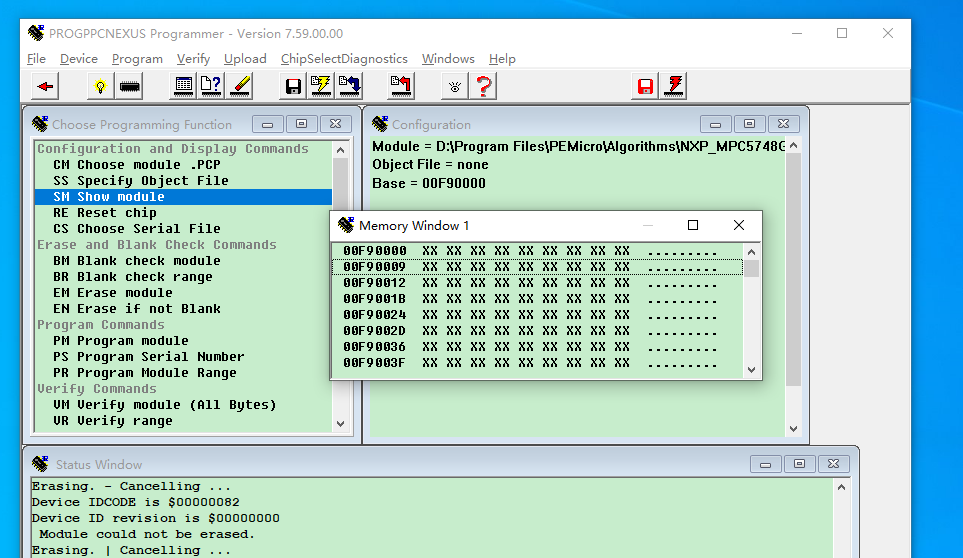
Task: Open the Program menu
Action: pos(137,58)
